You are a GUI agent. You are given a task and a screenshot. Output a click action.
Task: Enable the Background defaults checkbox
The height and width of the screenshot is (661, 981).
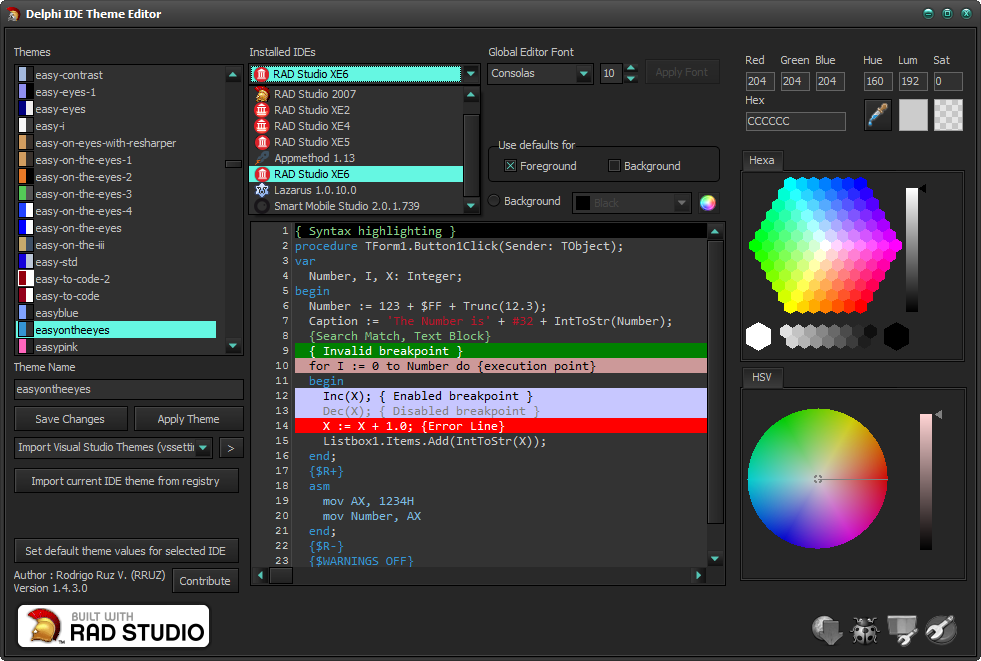click(614, 166)
